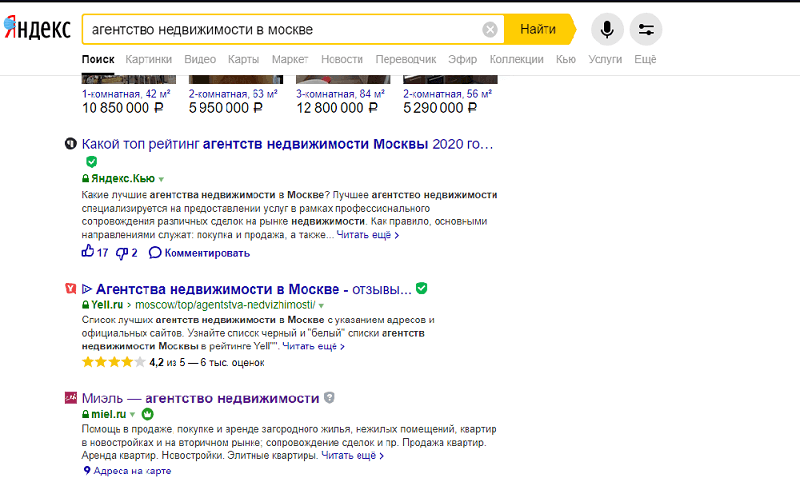The width and height of the screenshot is (800, 486).
Task: Open 2-комнатная, 63 м² listing link
Action: click(233, 94)
